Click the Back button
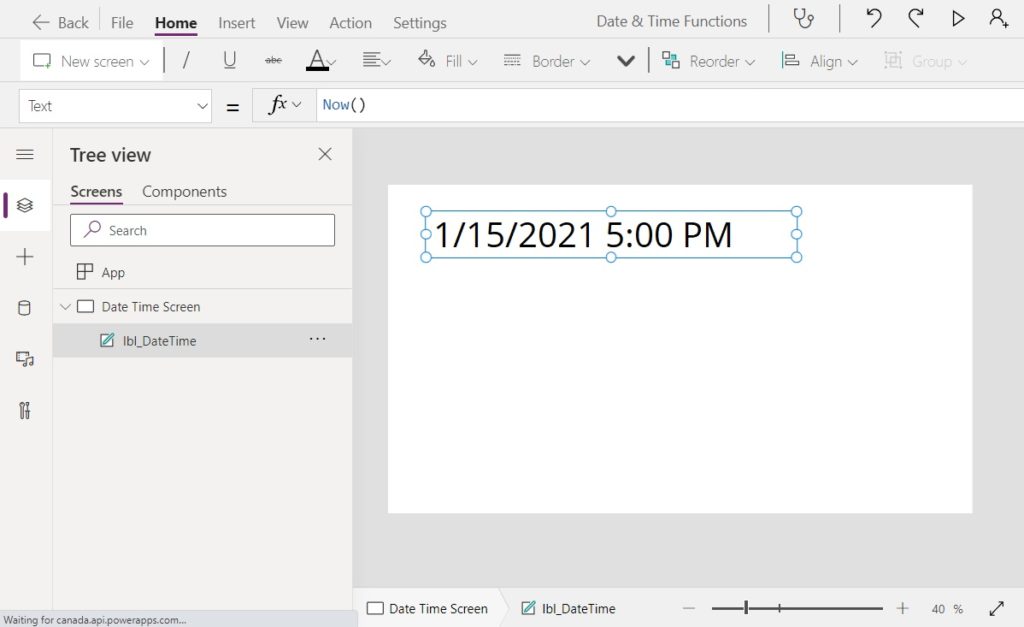Viewport: 1024px width, 627px height. pos(59,21)
